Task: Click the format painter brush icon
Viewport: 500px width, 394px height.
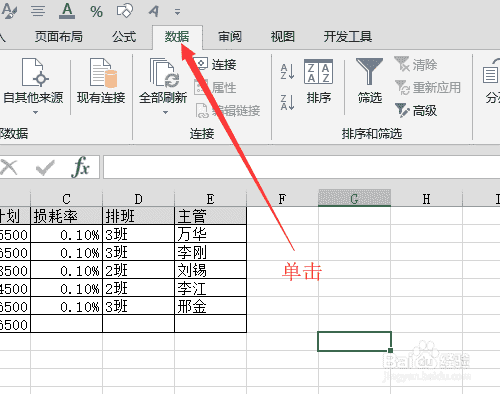Action: tap(9, 11)
